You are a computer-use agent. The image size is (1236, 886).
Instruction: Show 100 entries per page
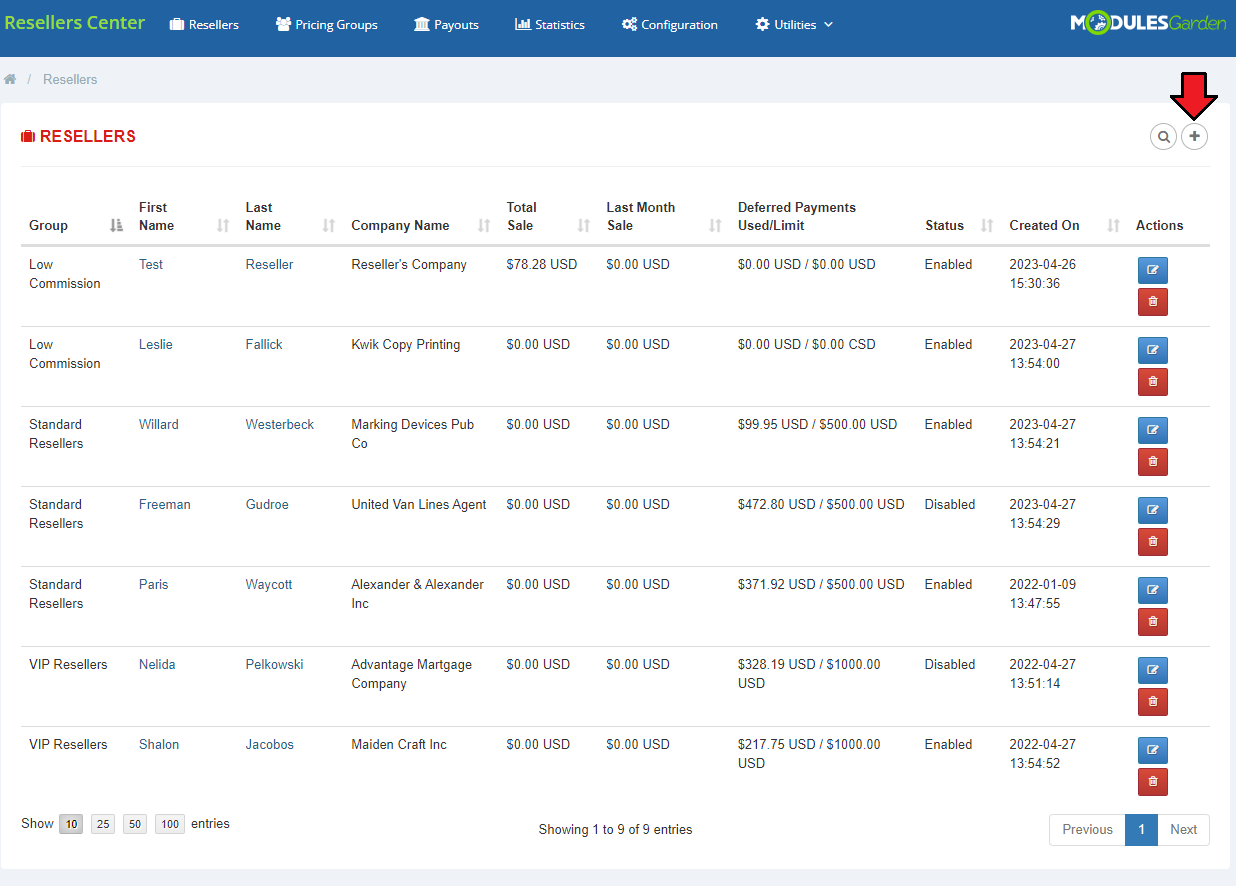(x=170, y=824)
